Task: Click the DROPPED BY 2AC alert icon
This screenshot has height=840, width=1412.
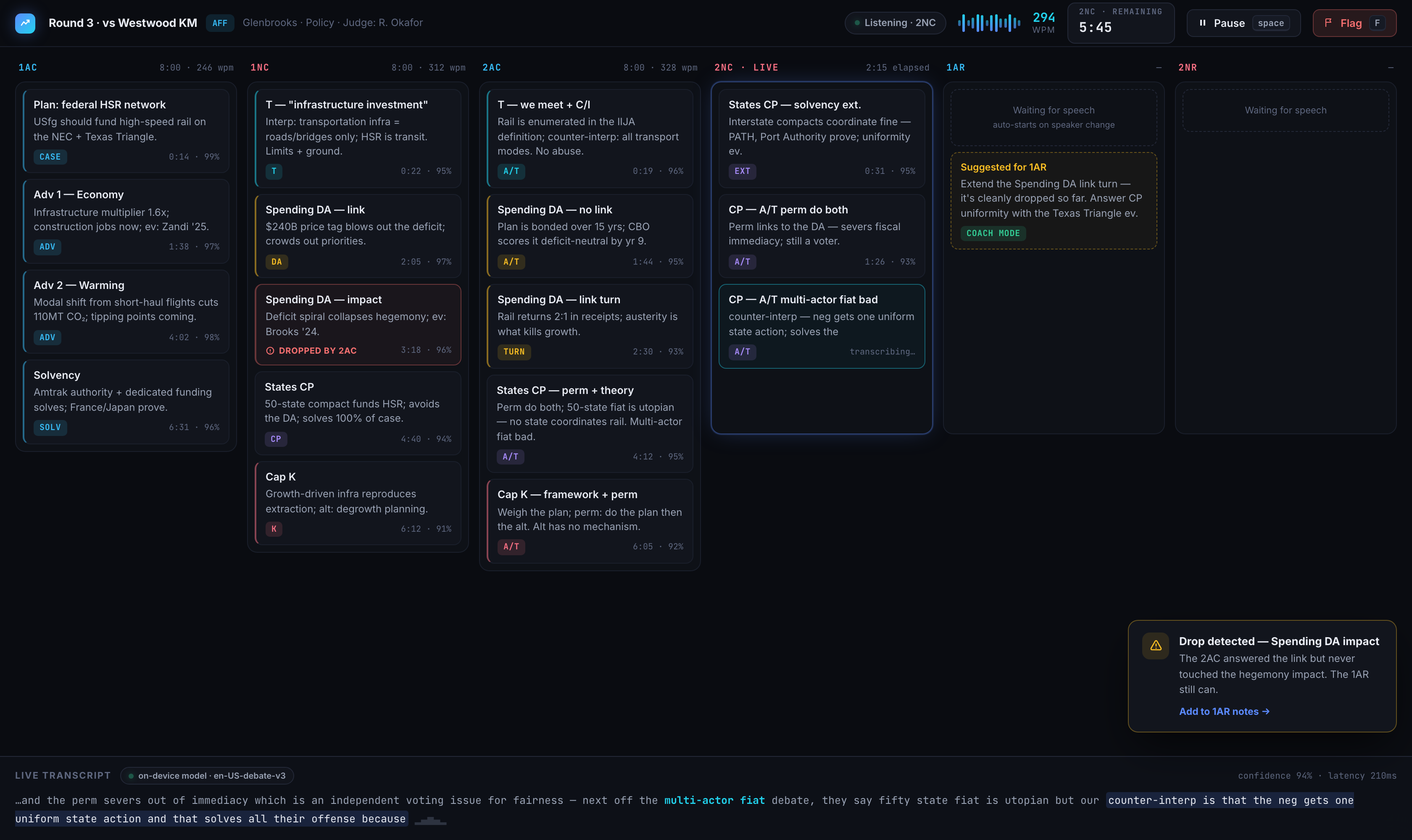Action: 270,351
